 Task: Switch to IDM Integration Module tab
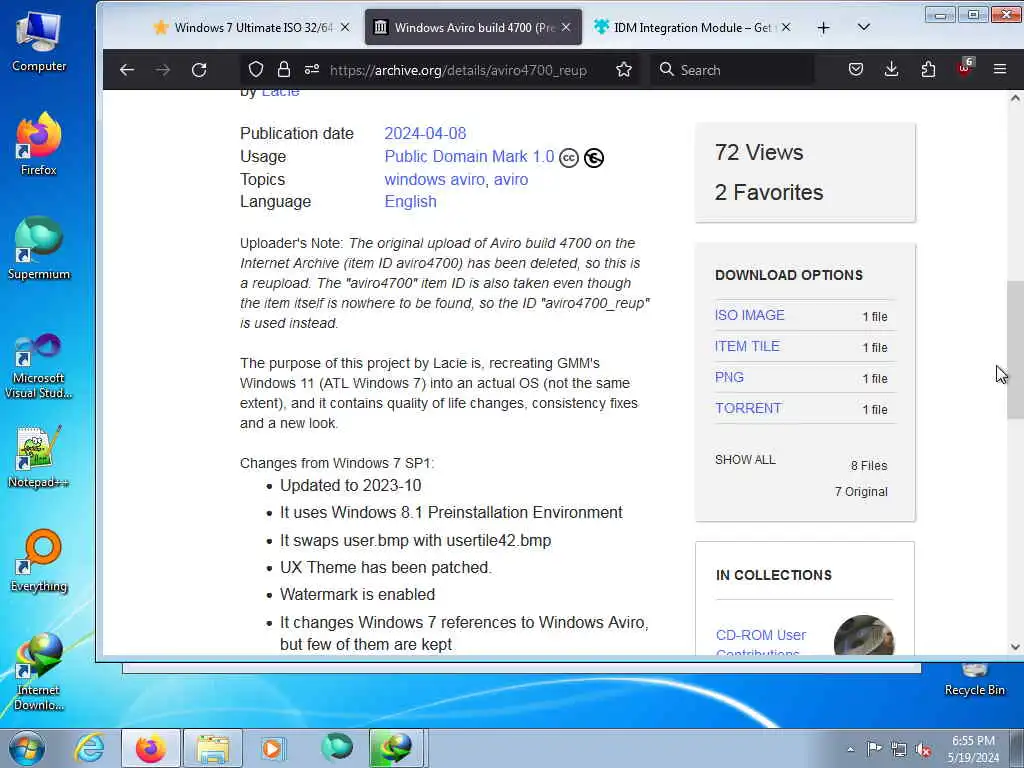pos(693,27)
